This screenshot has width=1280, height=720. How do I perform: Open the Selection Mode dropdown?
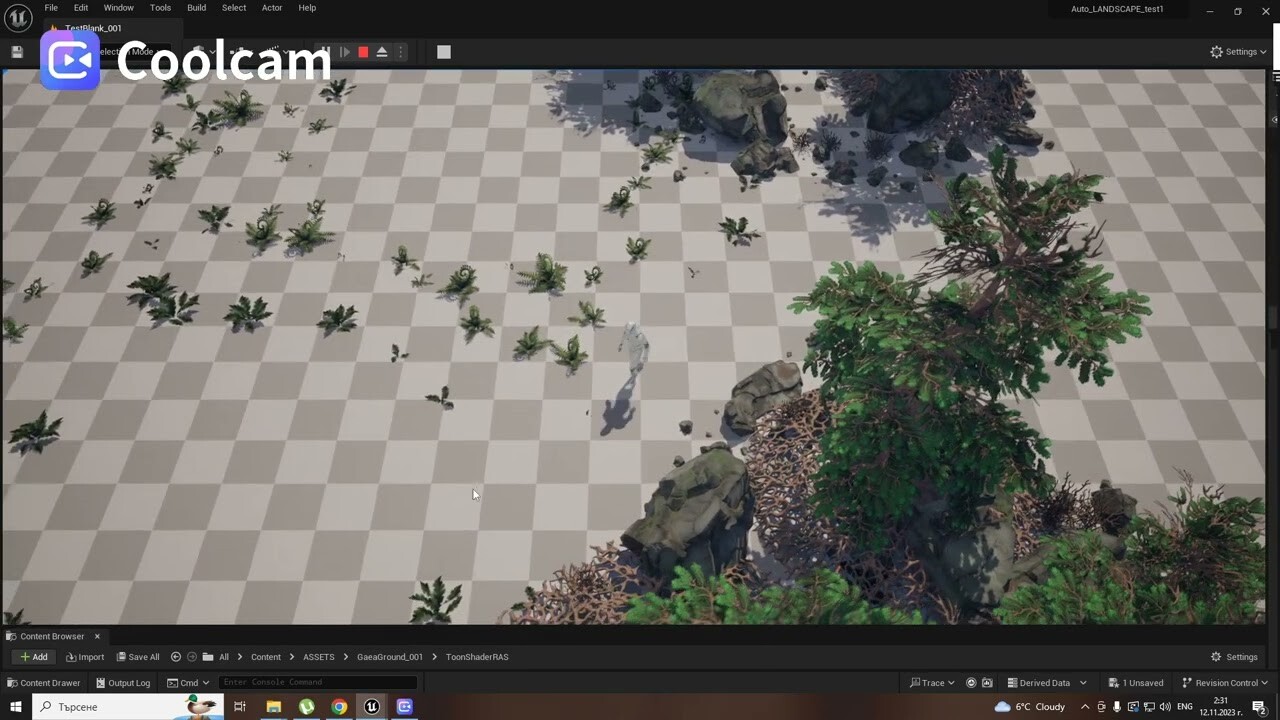pyautogui.click(x=137, y=51)
